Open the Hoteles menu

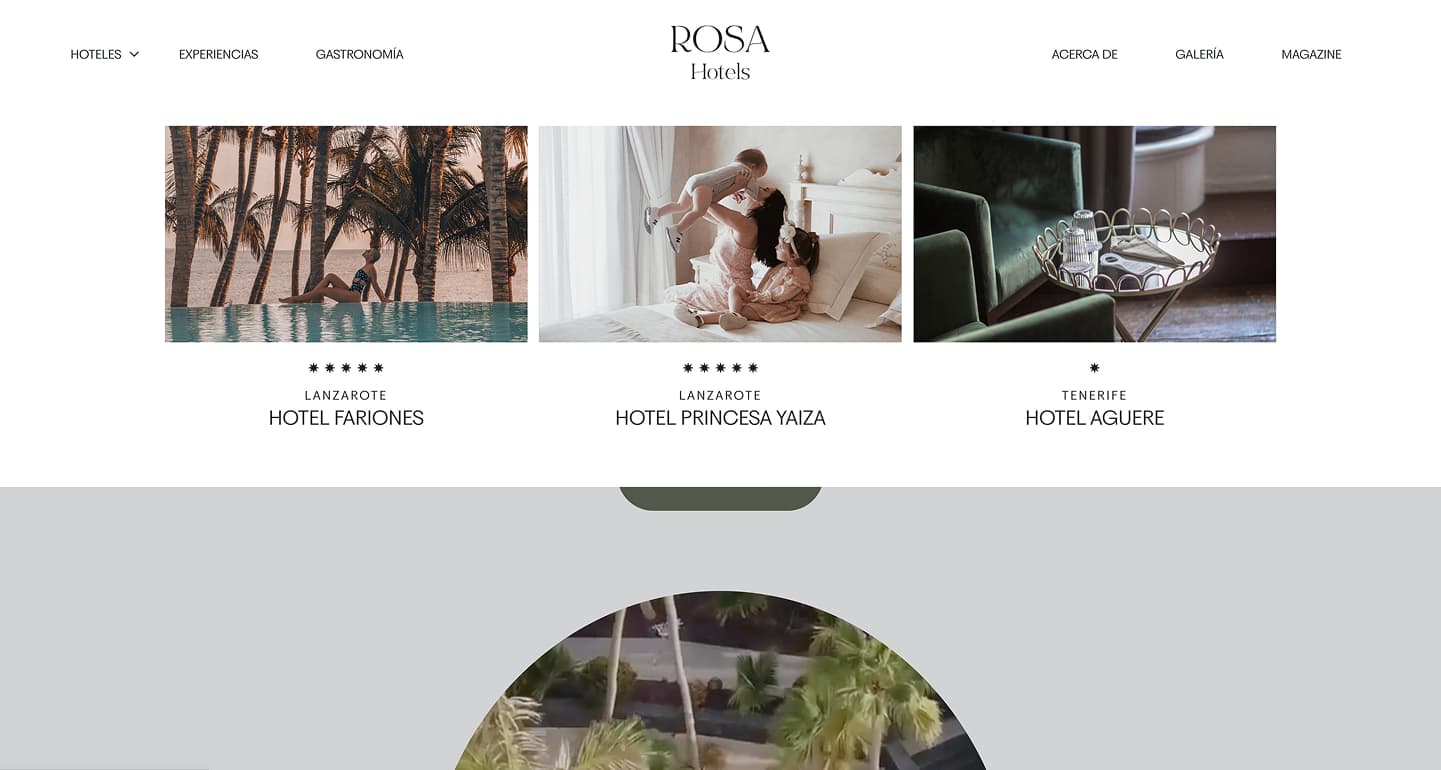96,54
